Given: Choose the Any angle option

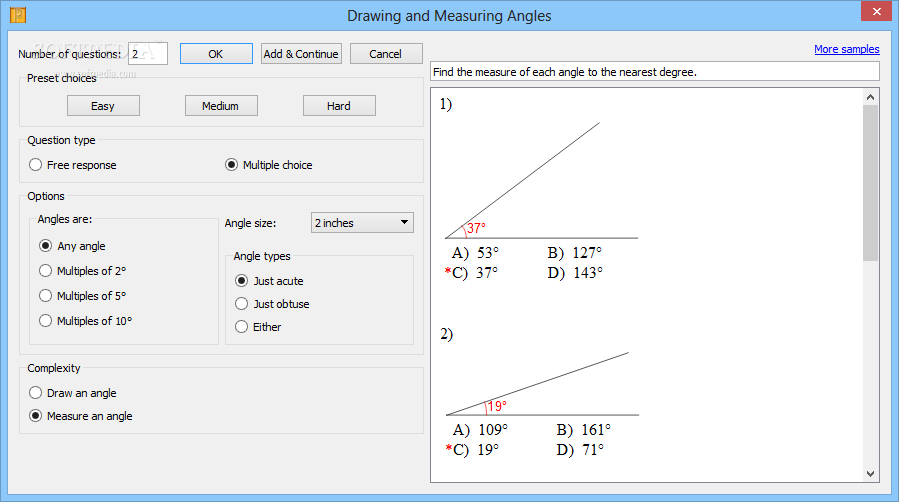Looking at the screenshot, I should click(x=72, y=246).
